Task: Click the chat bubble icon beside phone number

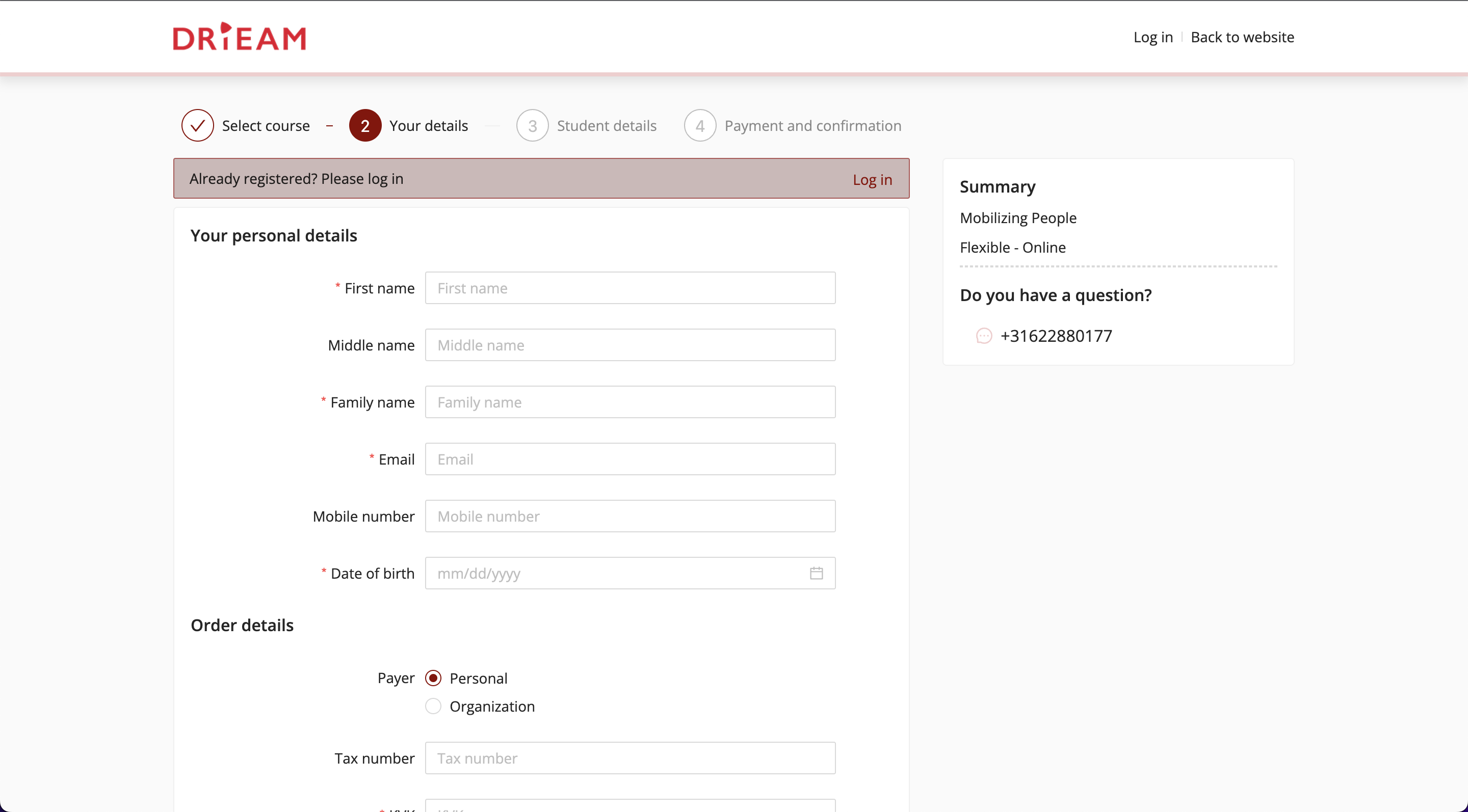Action: coord(984,336)
